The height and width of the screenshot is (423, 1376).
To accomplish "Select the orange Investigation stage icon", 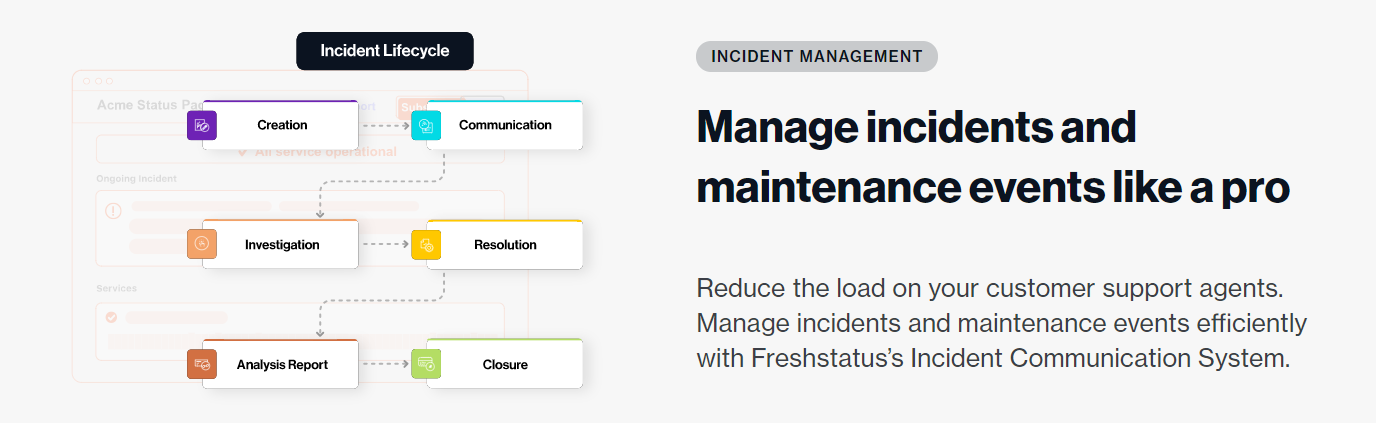I will pyautogui.click(x=202, y=244).
